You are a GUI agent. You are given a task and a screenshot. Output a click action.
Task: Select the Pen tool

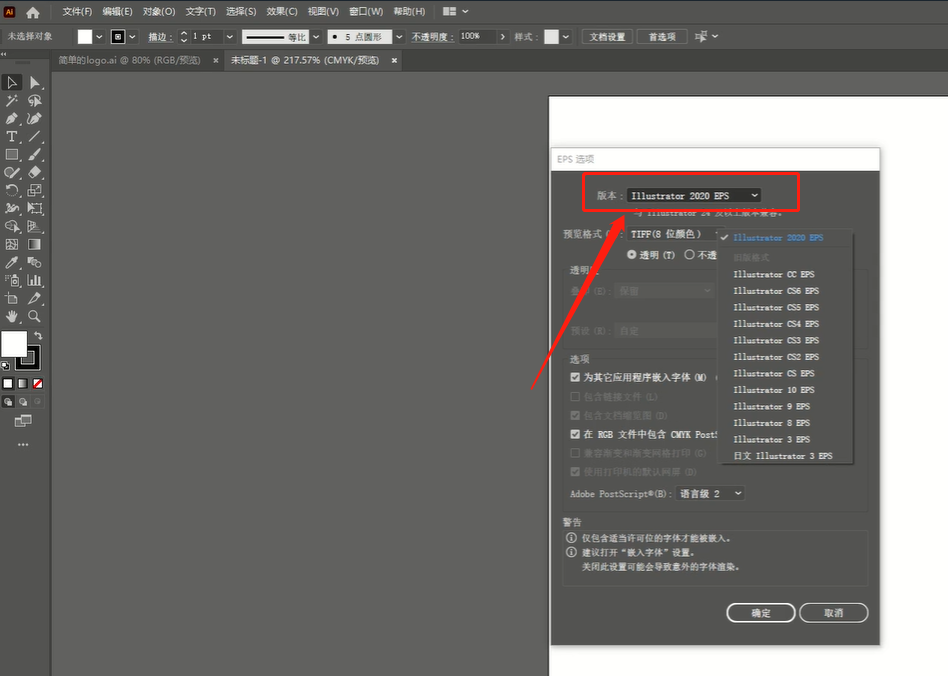pyautogui.click(x=11, y=119)
